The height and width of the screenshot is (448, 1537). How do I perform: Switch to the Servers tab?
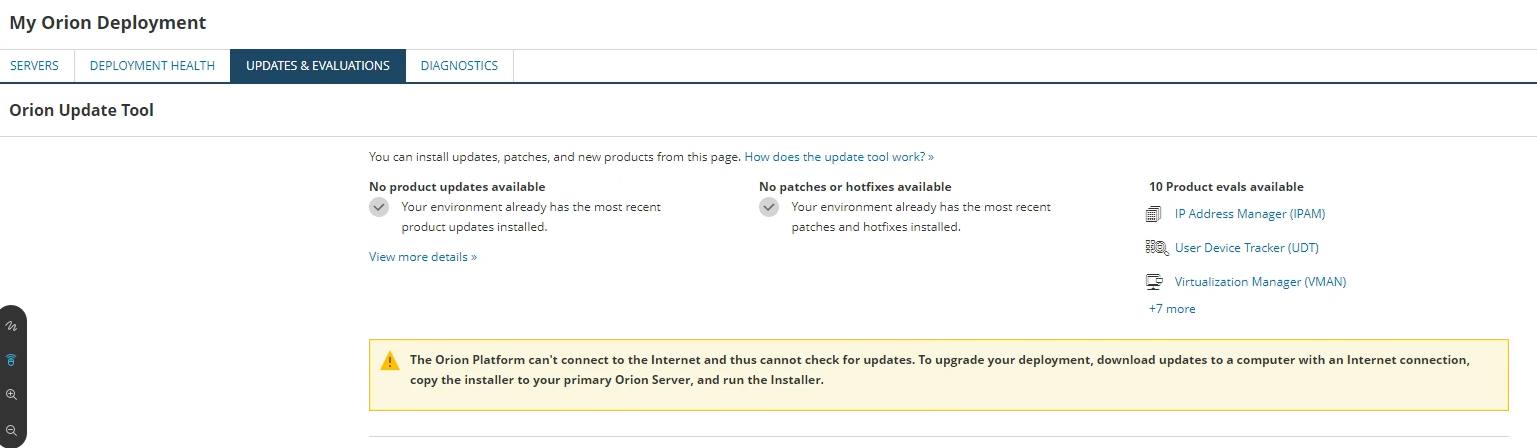coord(35,66)
